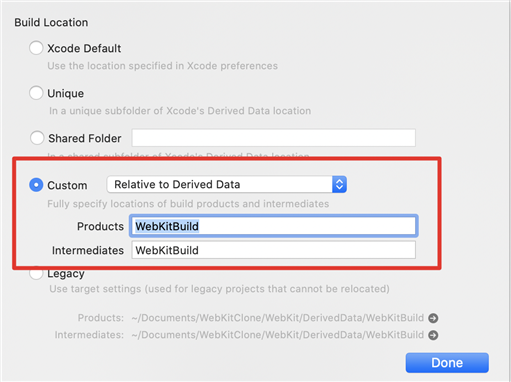Reveal Intermediates path with arrow icon
The width and height of the screenshot is (511, 382).
click(433, 335)
